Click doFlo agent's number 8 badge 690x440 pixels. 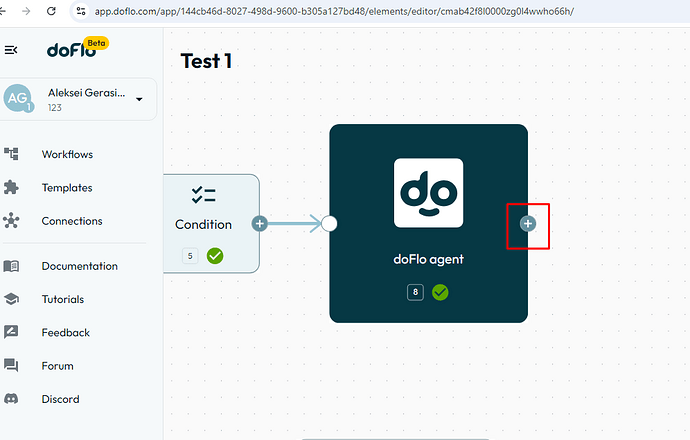(415, 292)
